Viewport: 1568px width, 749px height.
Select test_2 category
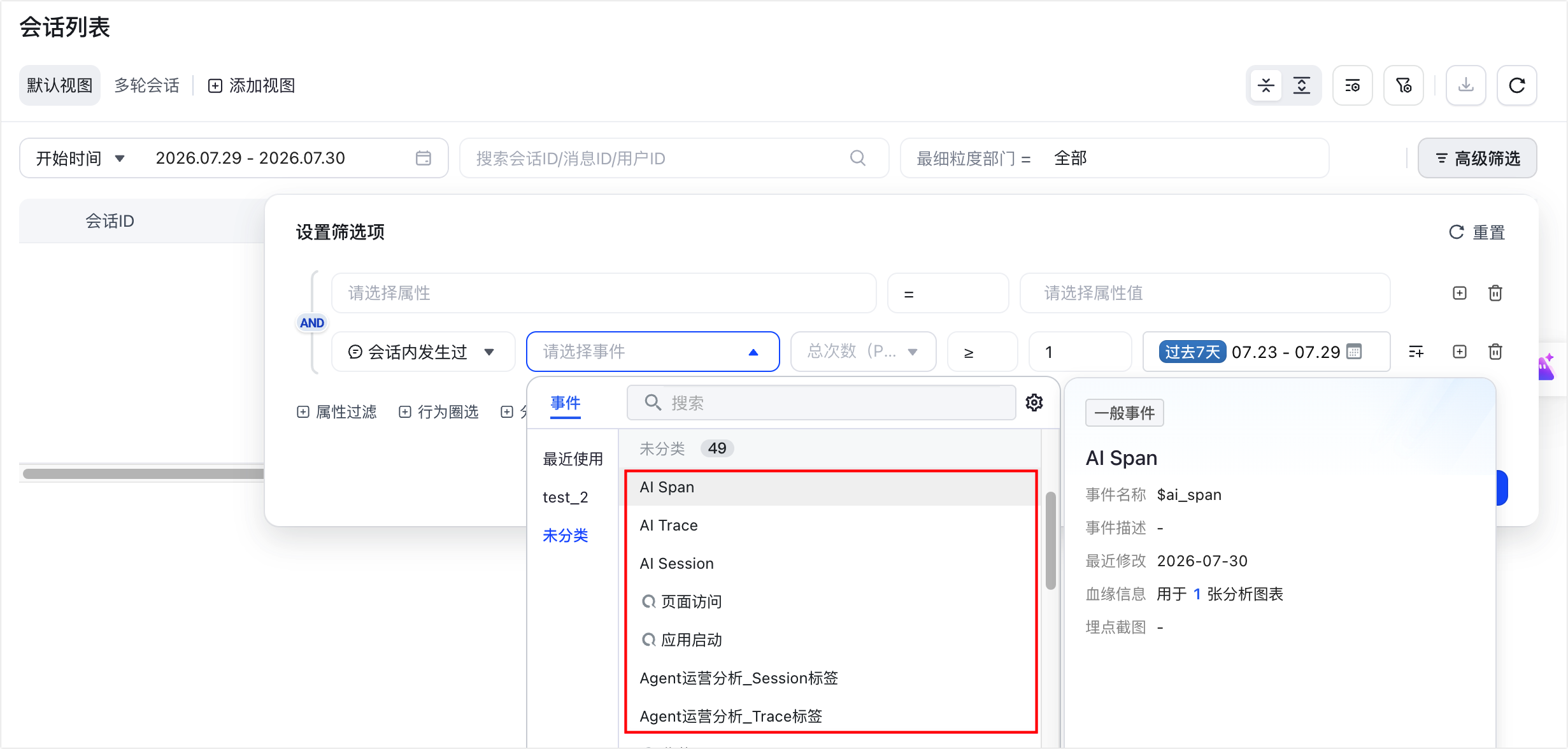pyautogui.click(x=566, y=497)
